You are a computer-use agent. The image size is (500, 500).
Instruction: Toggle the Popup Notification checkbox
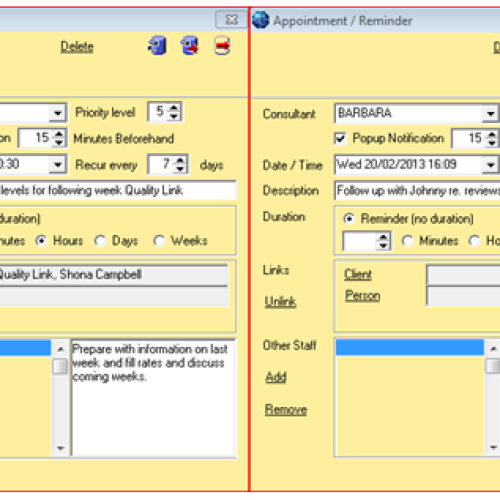[340, 138]
